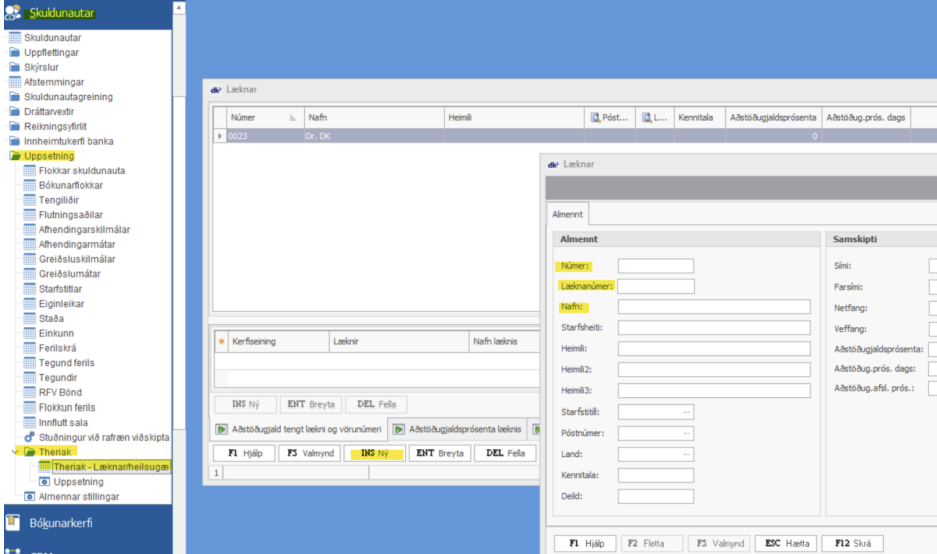Open the Póstnúmer lookup ellipsis button

coord(686,433)
